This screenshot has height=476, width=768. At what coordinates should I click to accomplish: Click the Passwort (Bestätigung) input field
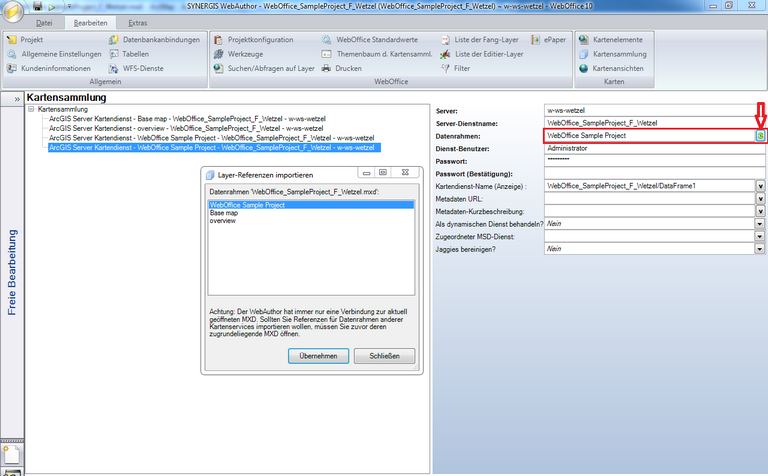coord(654,173)
